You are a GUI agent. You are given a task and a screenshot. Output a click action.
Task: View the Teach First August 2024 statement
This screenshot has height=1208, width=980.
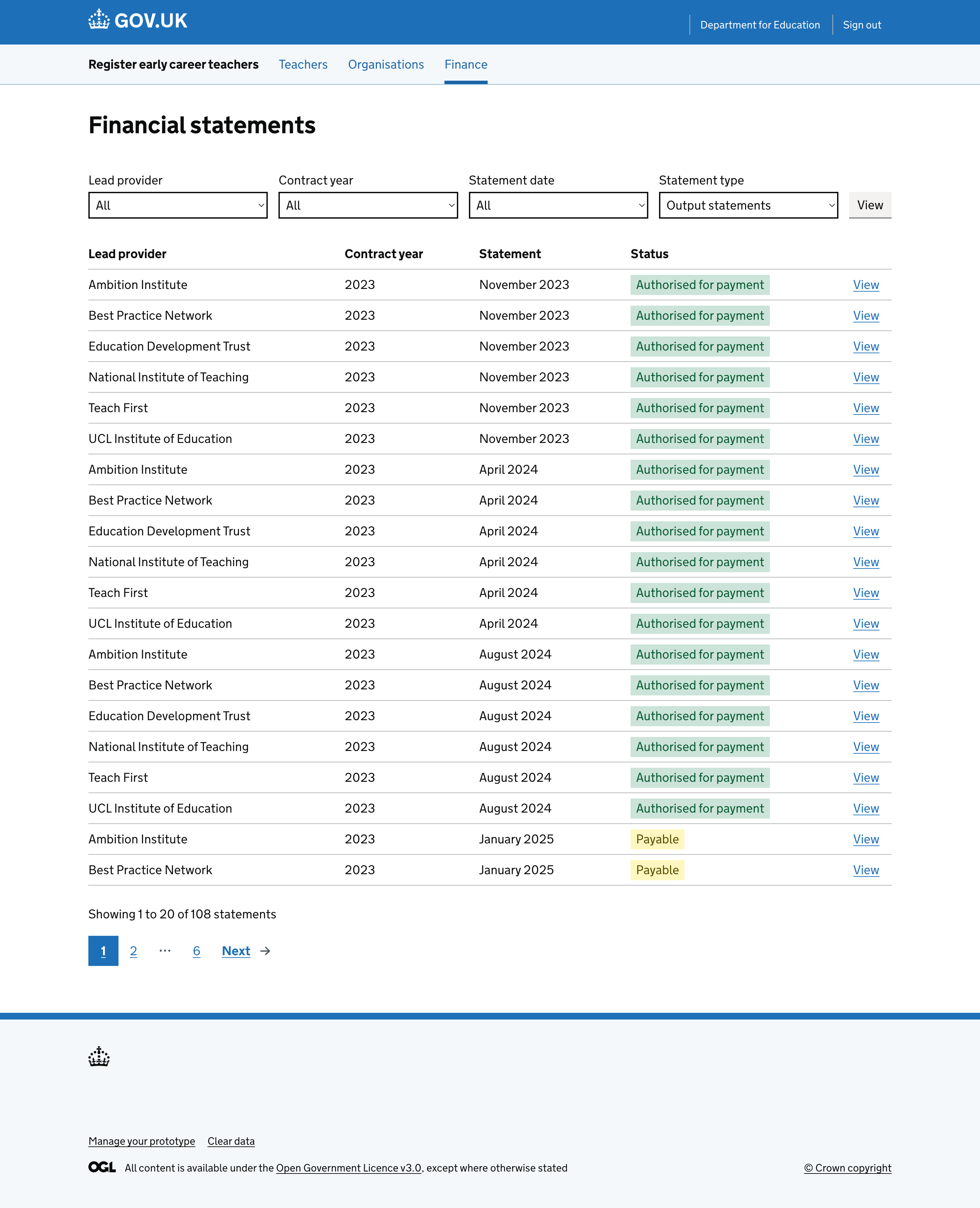point(866,778)
